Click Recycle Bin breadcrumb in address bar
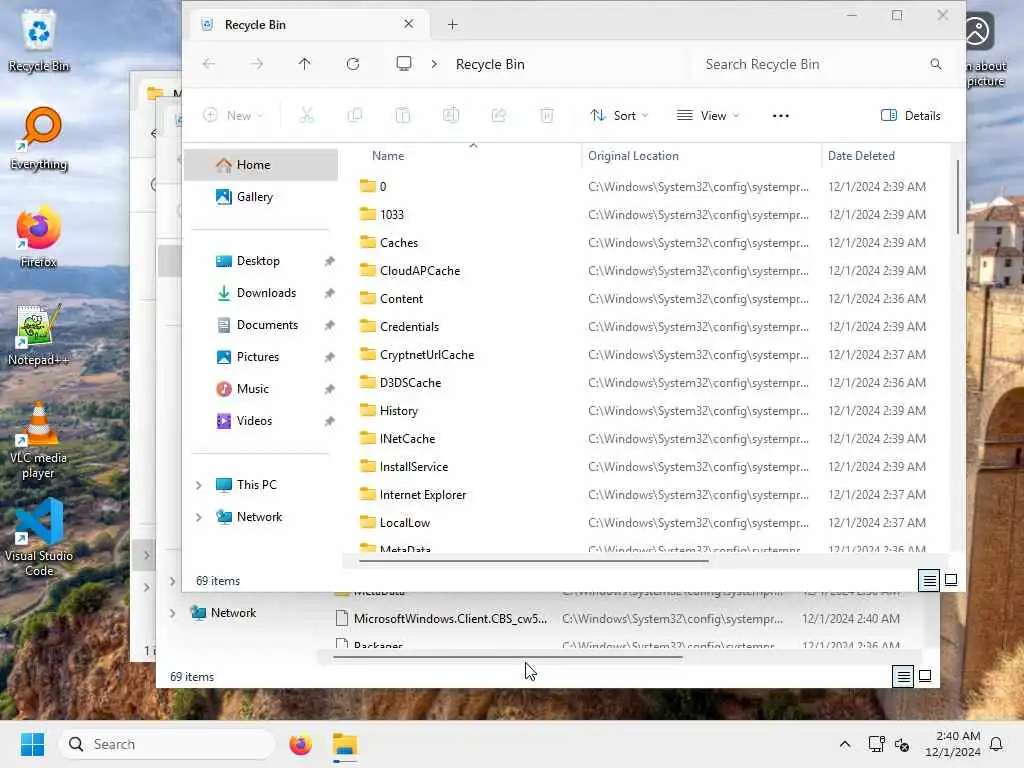 490,64
